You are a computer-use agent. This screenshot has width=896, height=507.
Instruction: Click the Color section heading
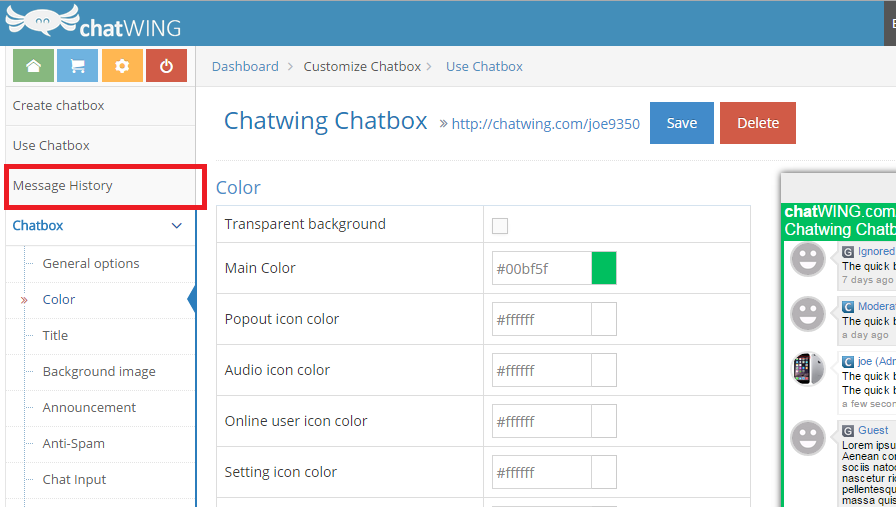(238, 187)
